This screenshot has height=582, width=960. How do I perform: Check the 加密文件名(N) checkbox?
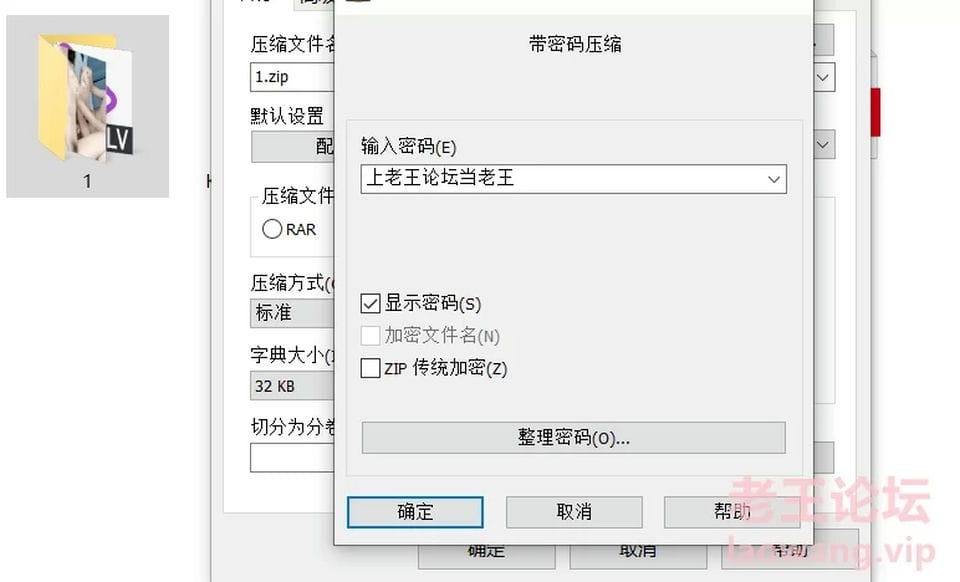pyautogui.click(x=370, y=336)
